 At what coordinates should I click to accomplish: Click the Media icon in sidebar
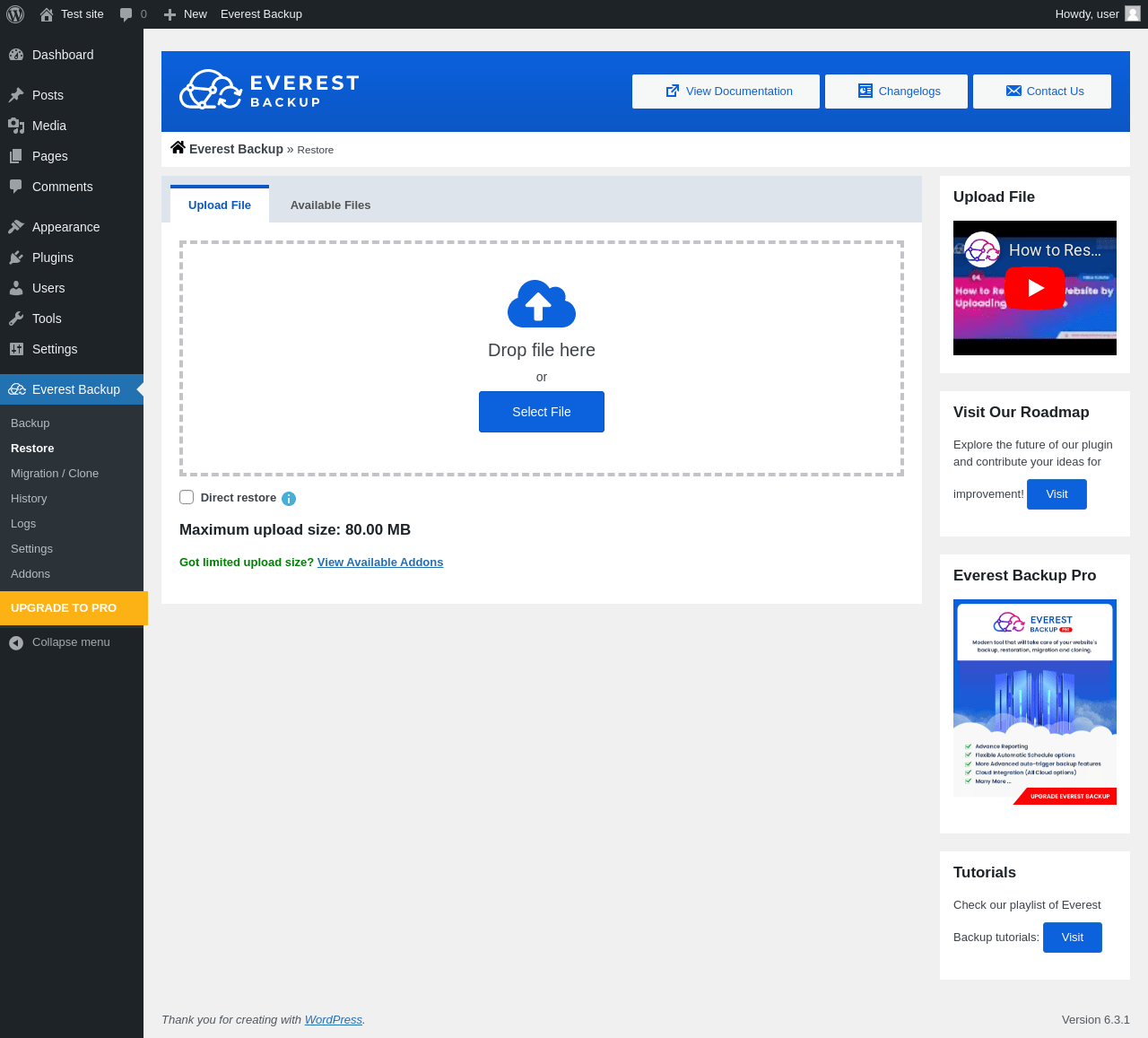click(x=16, y=126)
